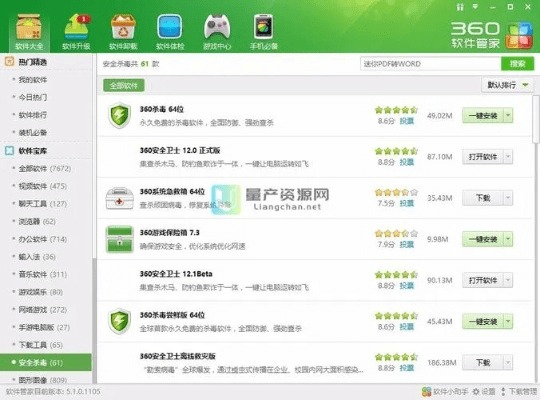Click 投票 vote link for 360游戏保险箱 7.3
540x400 pixels.
pyautogui.click(x=407, y=244)
